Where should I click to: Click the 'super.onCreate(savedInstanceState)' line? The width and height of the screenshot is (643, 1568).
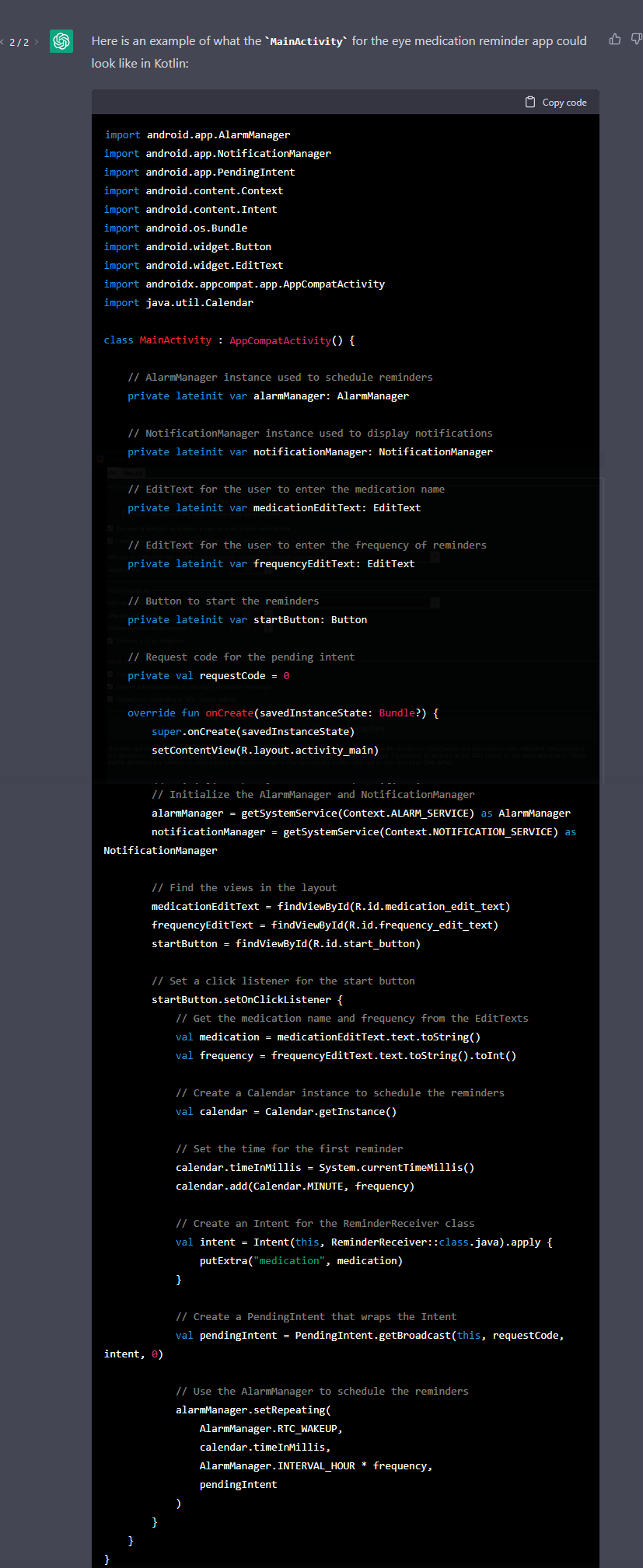coord(253,731)
